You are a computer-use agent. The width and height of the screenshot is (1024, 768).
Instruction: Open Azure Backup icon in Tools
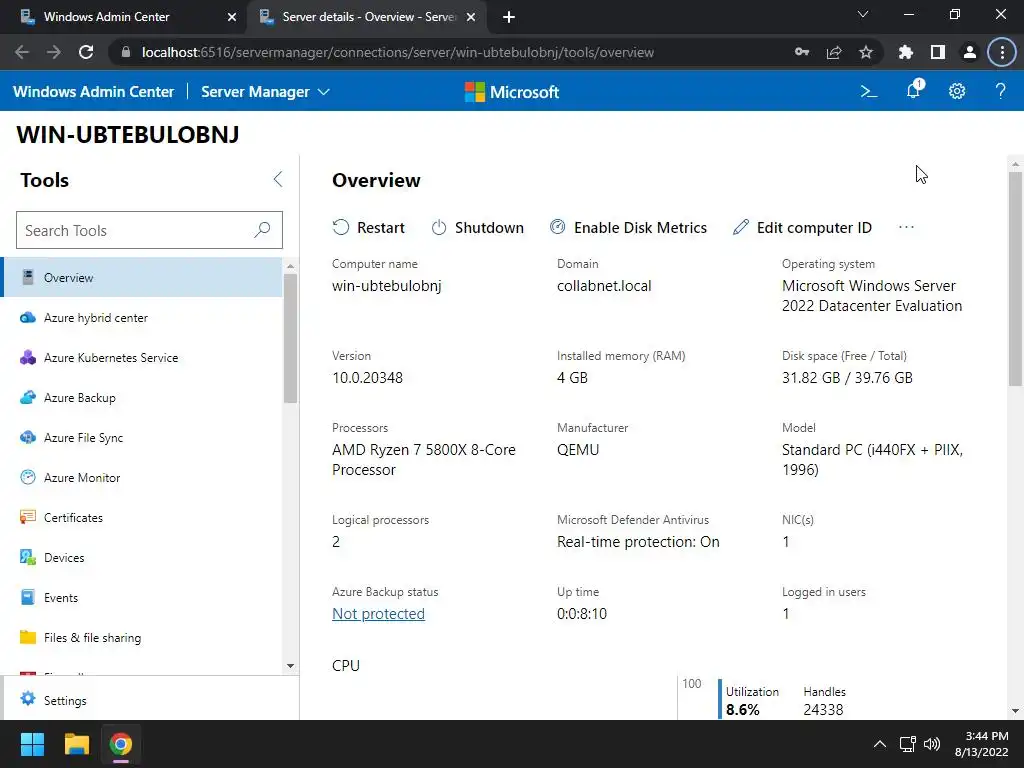click(x=27, y=397)
